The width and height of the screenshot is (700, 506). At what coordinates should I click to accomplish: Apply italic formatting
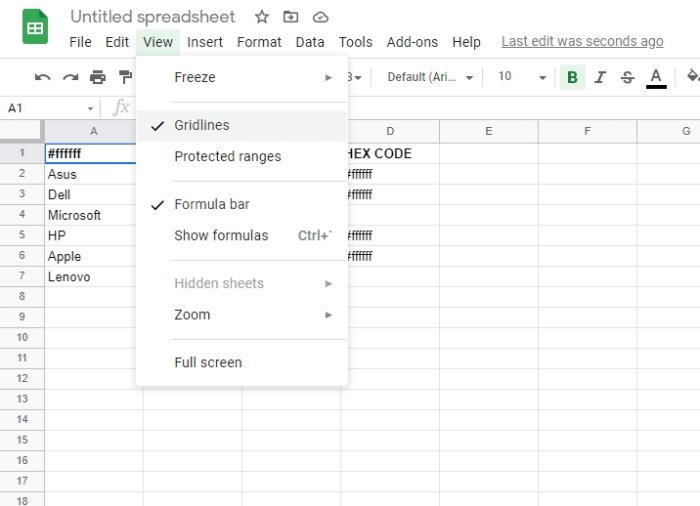click(600, 77)
